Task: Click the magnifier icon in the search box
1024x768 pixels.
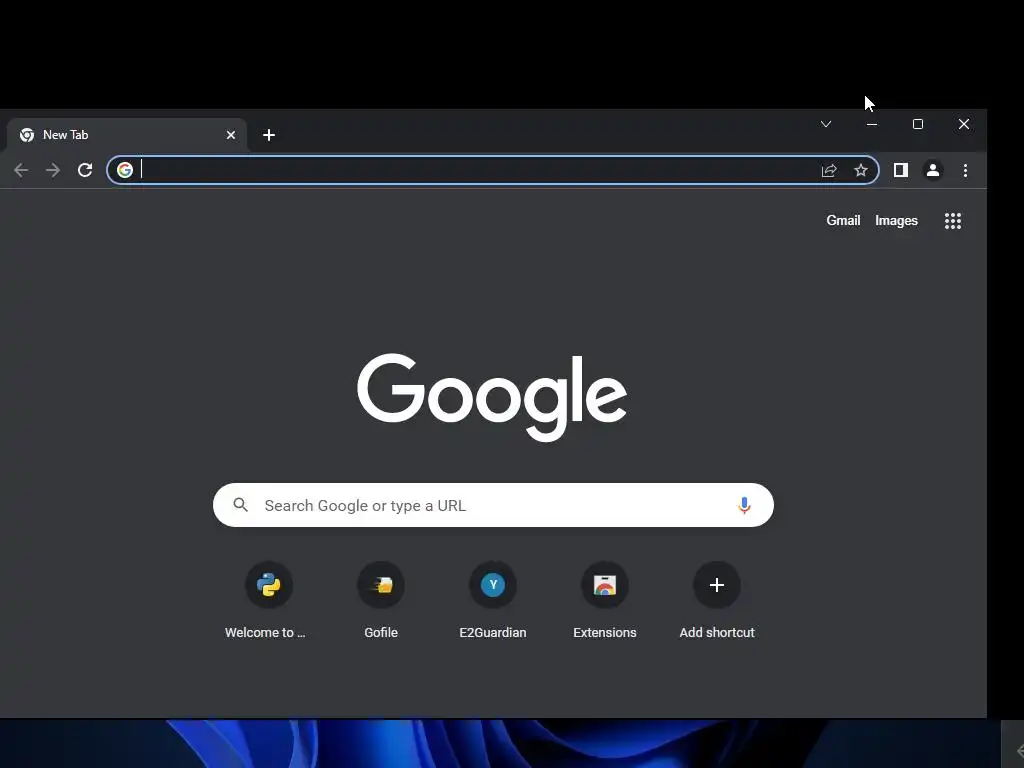Action: [x=240, y=505]
